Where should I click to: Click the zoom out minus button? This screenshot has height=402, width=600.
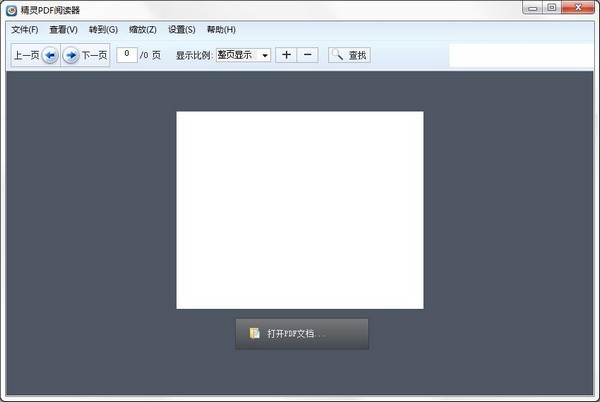click(x=307, y=55)
